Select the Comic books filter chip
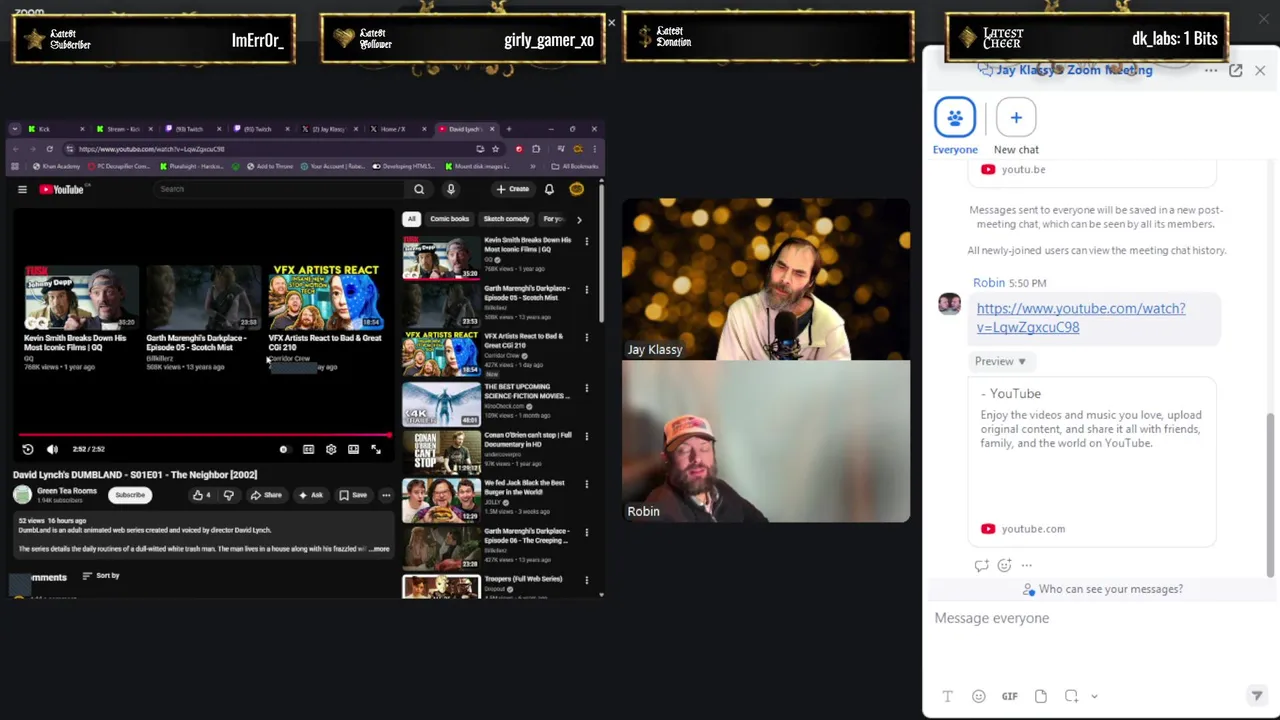 [449, 219]
